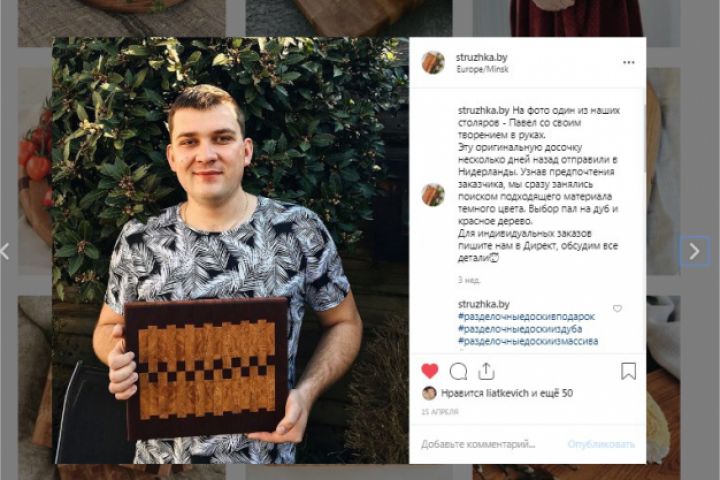Open the Europe/Minsk location link
Viewport: 720px width, 480px height.
[x=482, y=69]
